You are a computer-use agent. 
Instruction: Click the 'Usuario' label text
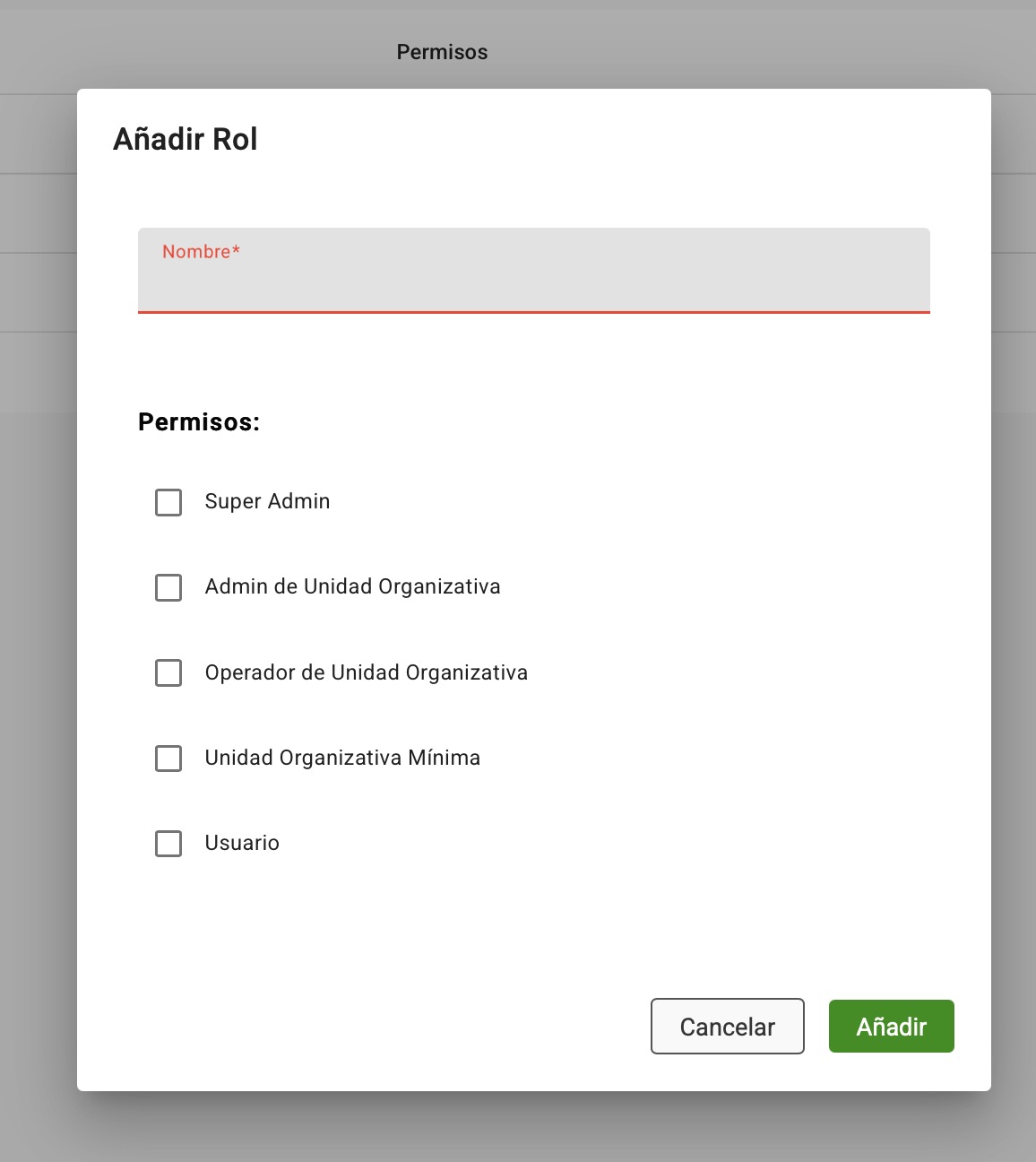click(x=242, y=843)
